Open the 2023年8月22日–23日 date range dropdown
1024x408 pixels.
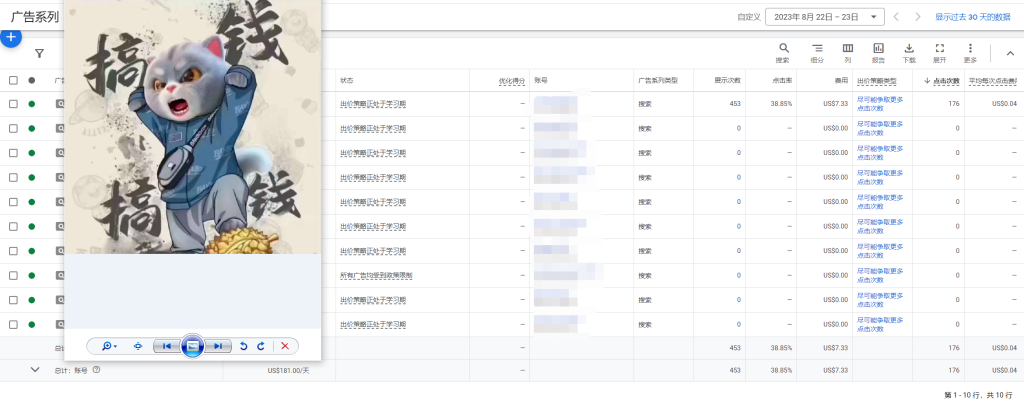pyautogui.click(x=825, y=17)
